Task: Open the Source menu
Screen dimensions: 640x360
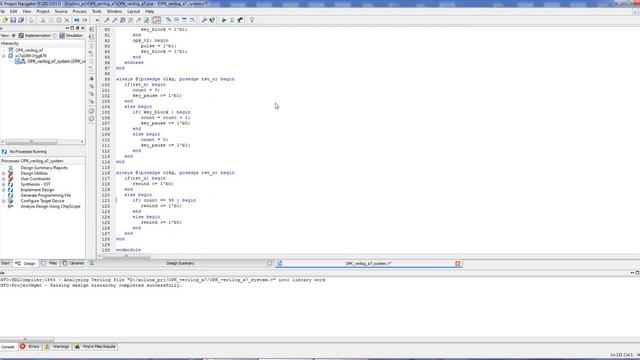Action: click(61, 11)
